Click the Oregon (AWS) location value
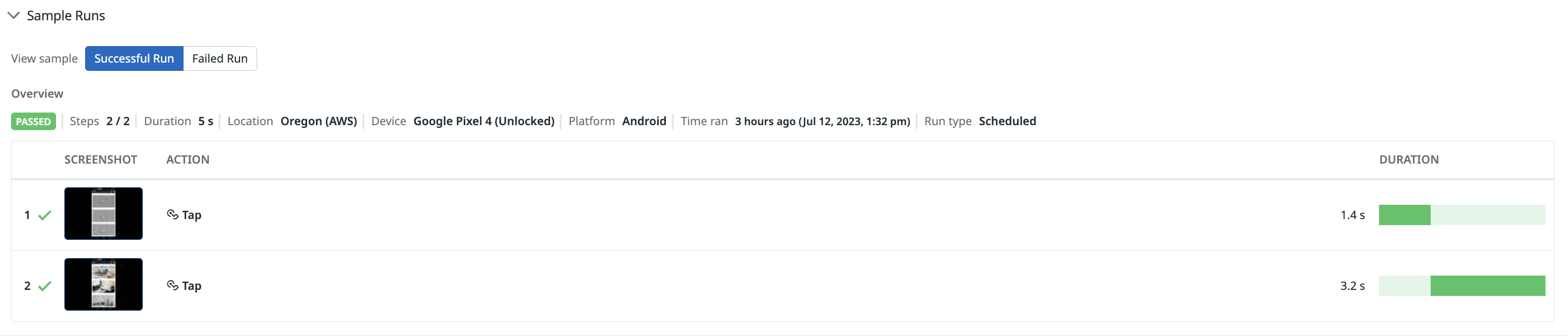 coord(319,121)
